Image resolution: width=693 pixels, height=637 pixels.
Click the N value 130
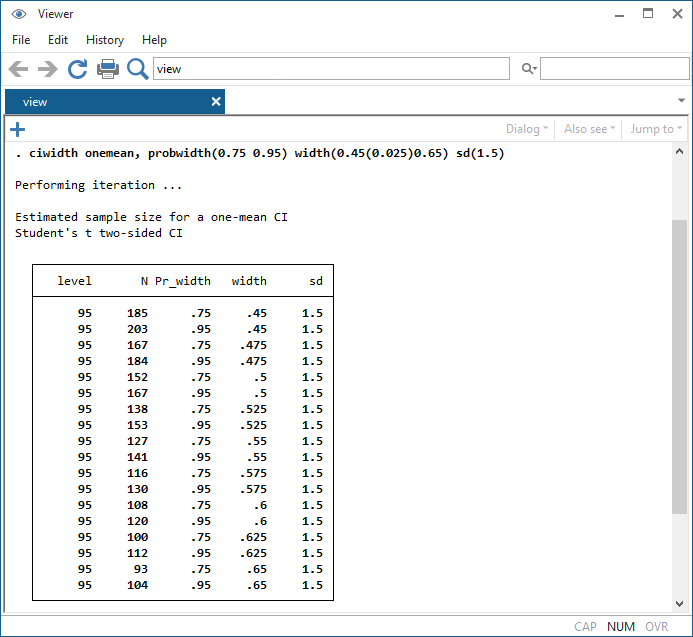pos(137,489)
